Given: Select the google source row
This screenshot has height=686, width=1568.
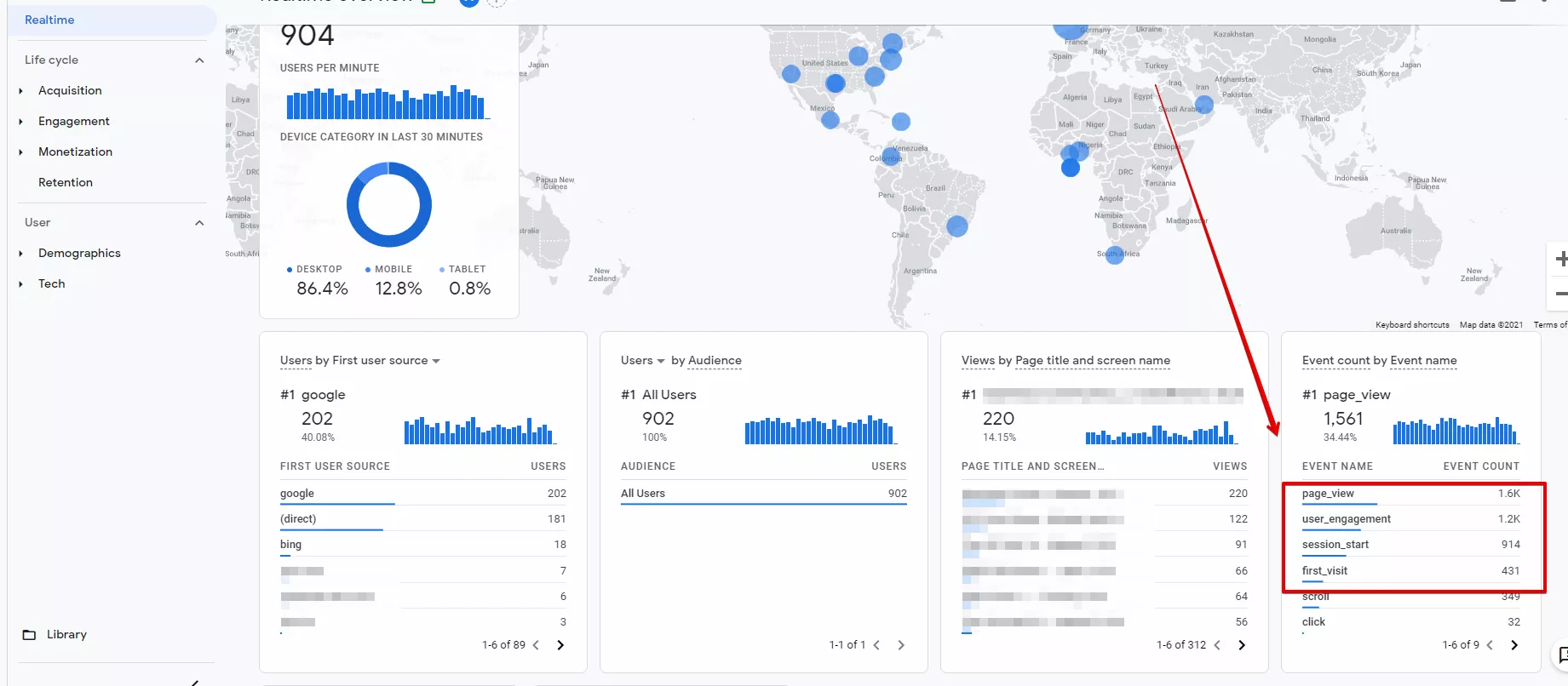Looking at the screenshot, I should coord(423,494).
